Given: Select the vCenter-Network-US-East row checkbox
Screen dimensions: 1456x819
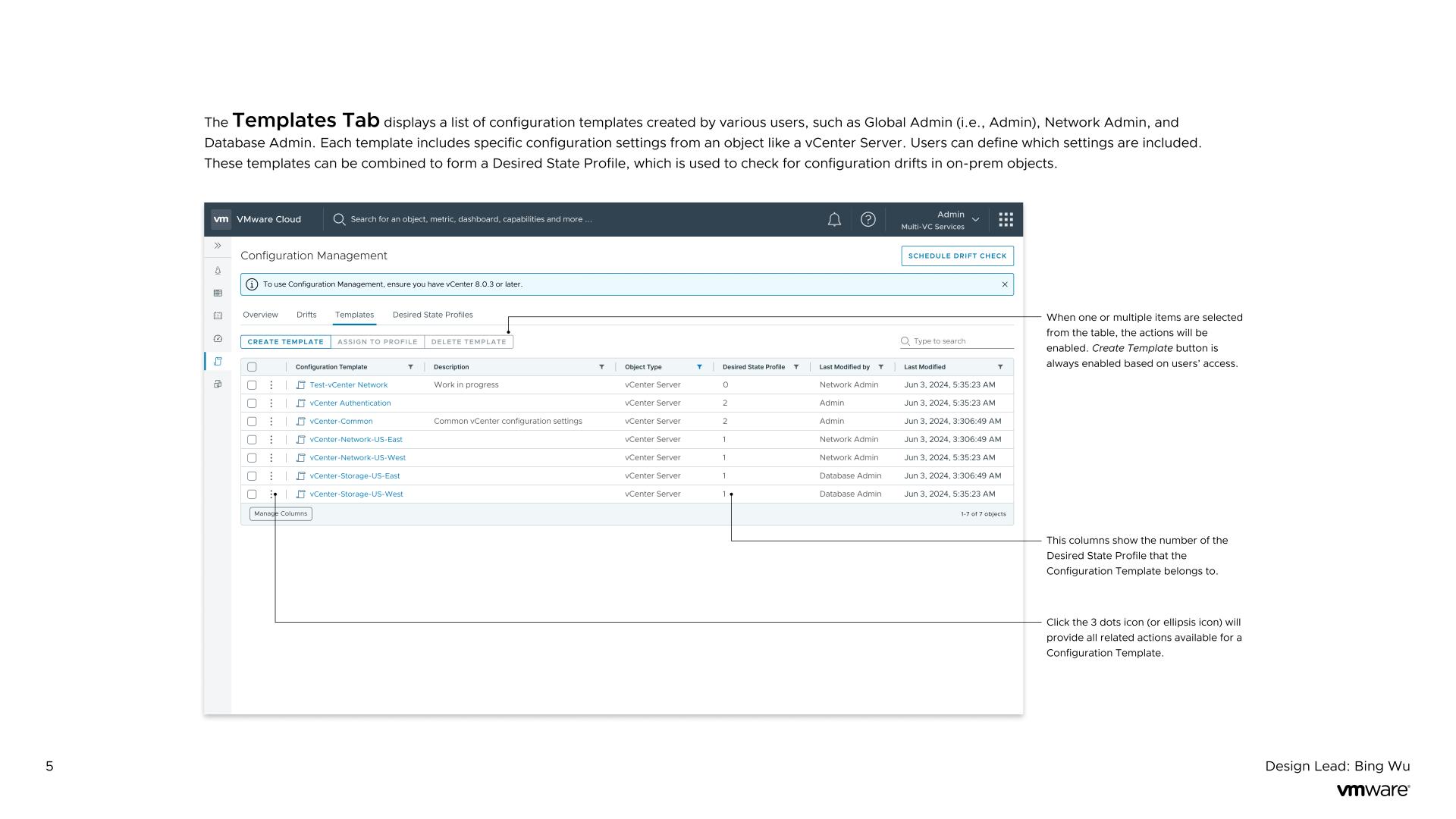Looking at the screenshot, I should [252, 439].
